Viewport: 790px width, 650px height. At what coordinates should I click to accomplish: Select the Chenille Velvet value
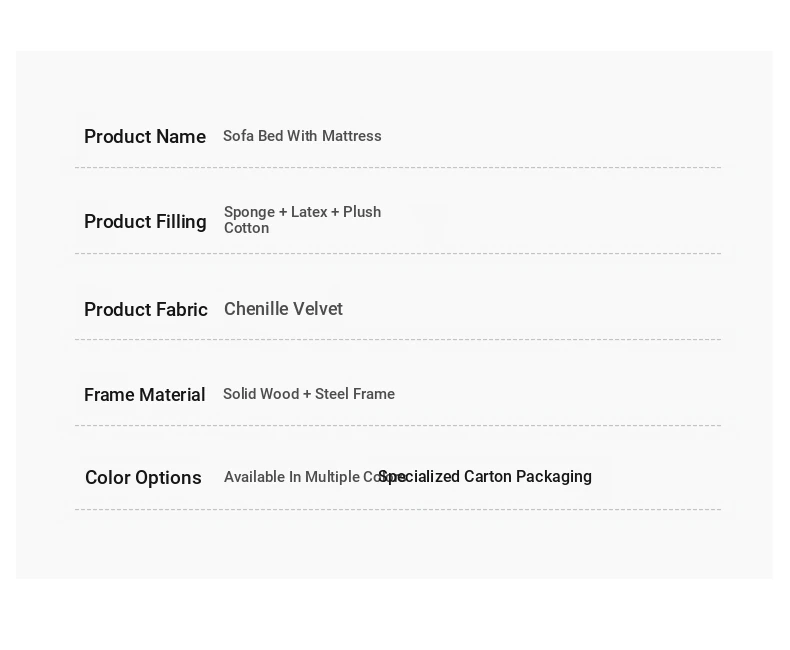tap(283, 309)
